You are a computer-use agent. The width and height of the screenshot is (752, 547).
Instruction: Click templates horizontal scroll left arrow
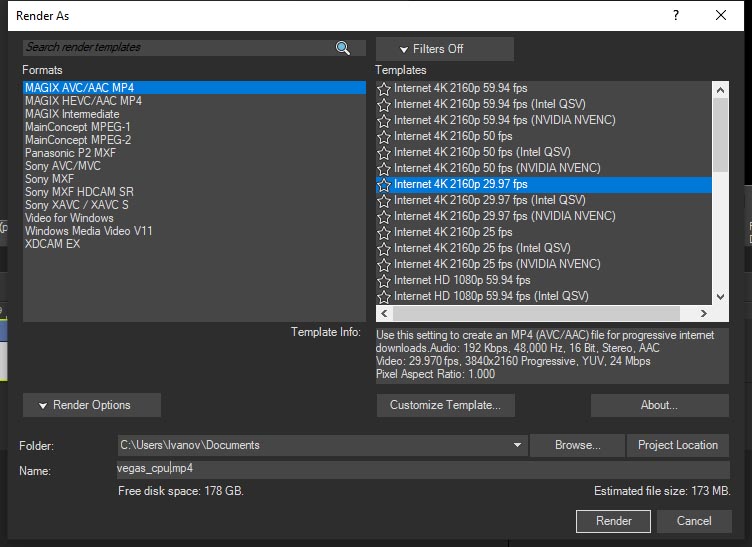(384, 314)
